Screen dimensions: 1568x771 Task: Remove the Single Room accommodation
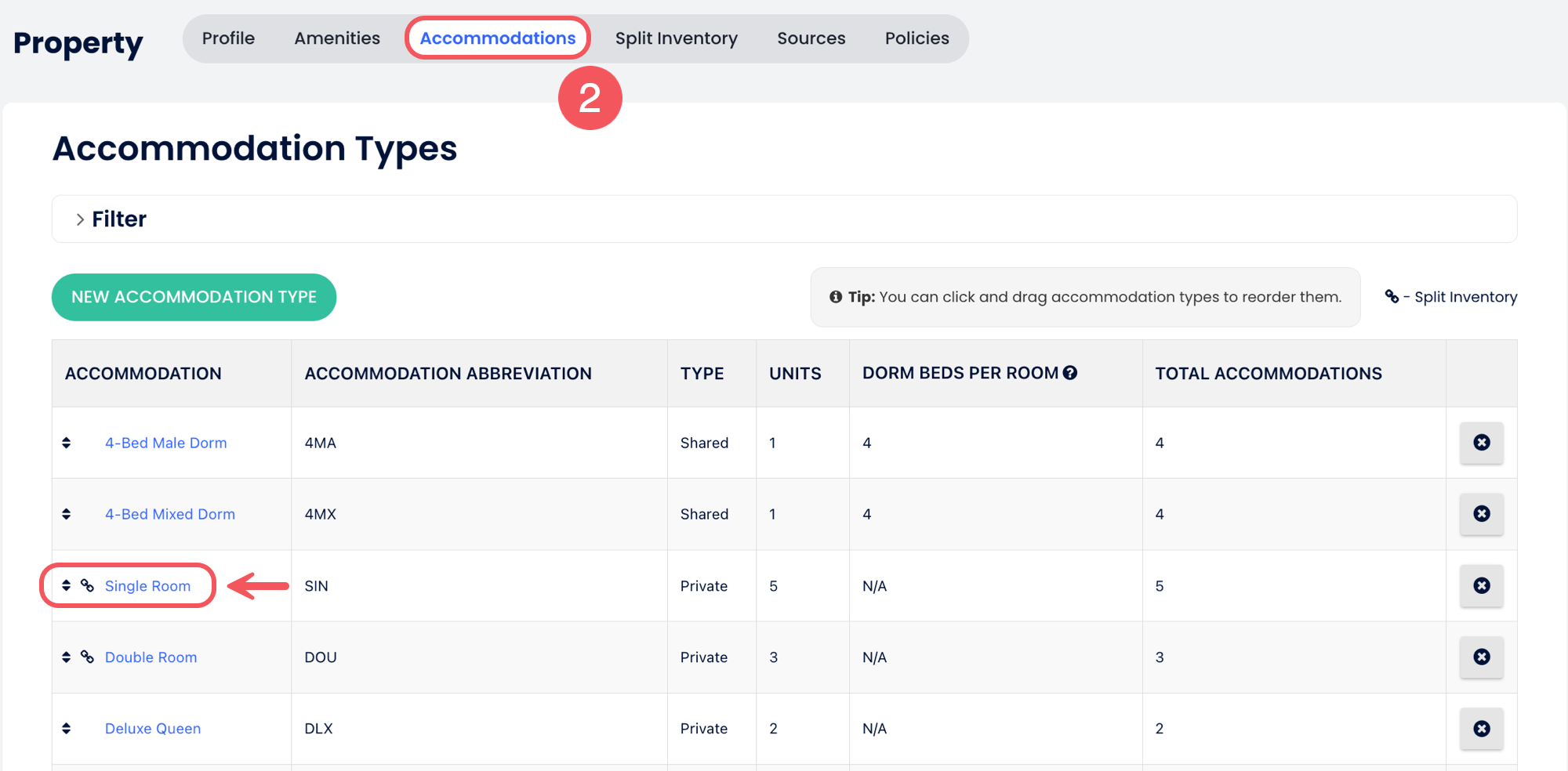[x=1481, y=585]
